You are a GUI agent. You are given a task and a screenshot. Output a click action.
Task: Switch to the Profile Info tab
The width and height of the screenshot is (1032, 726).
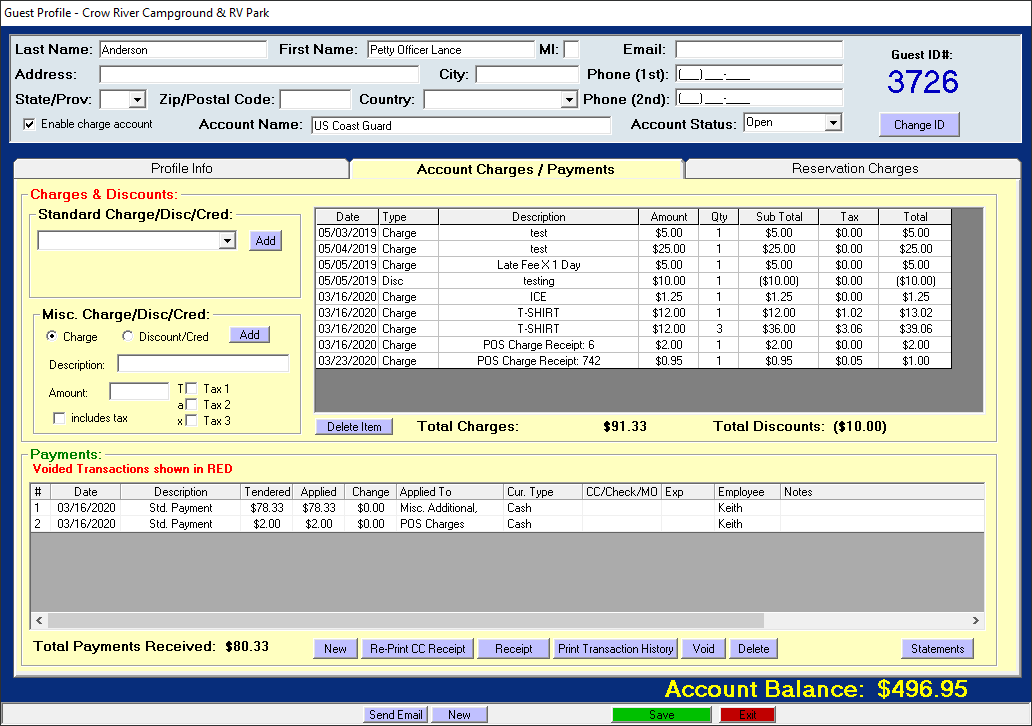pos(181,169)
